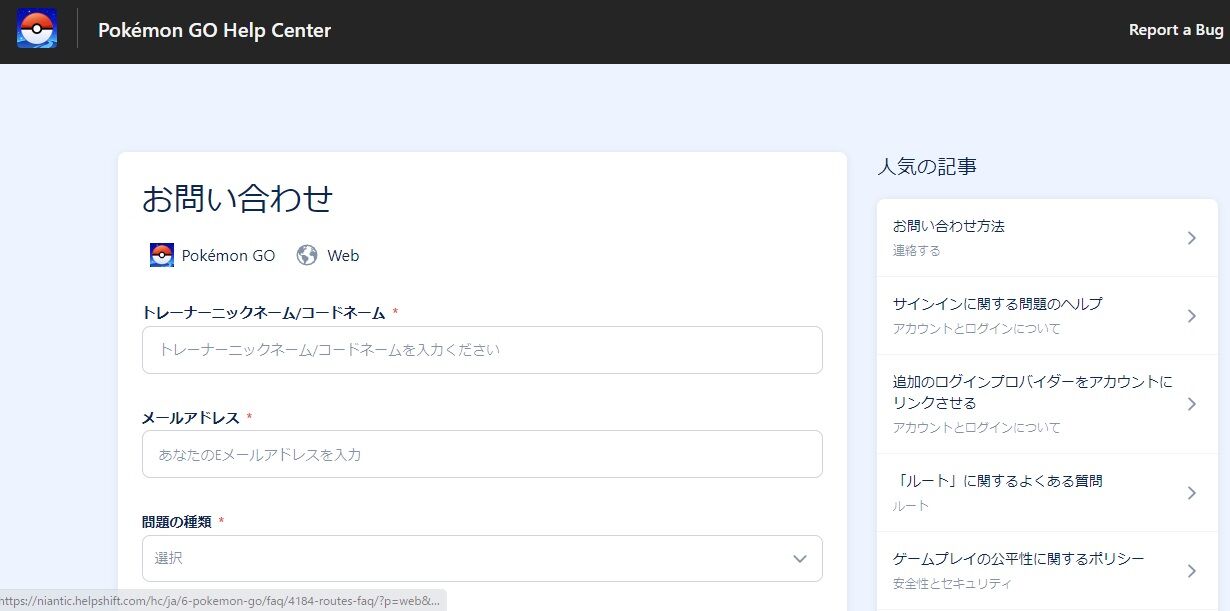Screen dimensions: 1230x611
Task: Click the Web label beside the globe
Action: 343,256
